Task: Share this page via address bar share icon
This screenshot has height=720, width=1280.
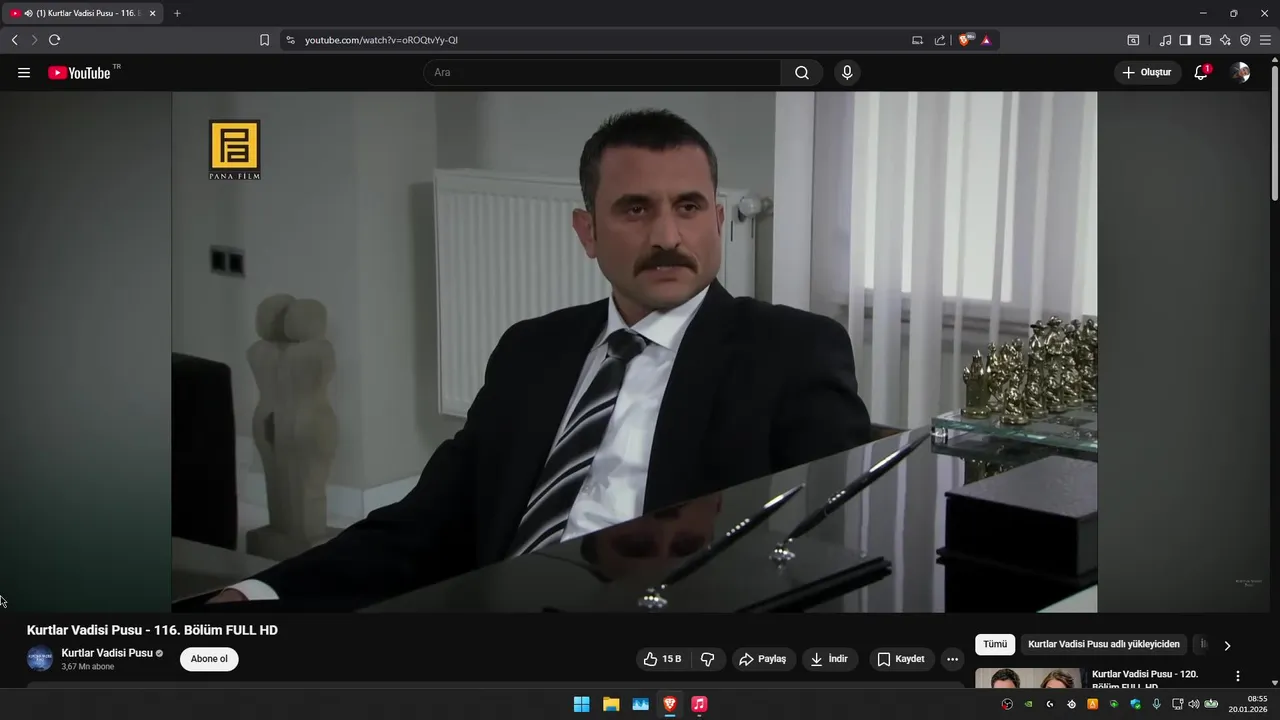Action: point(940,40)
